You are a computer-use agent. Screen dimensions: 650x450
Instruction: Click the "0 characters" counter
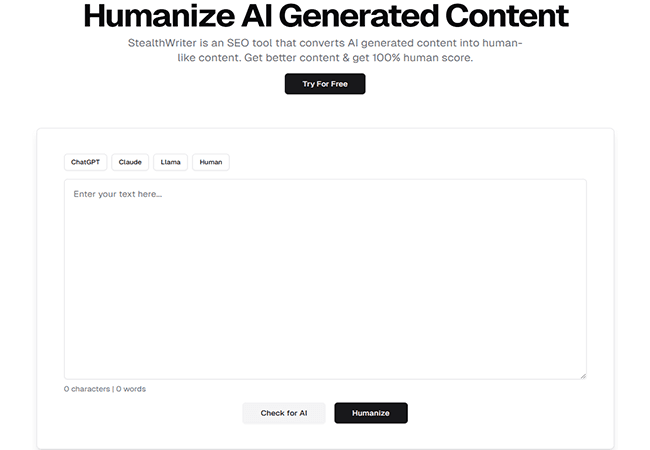(x=87, y=389)
